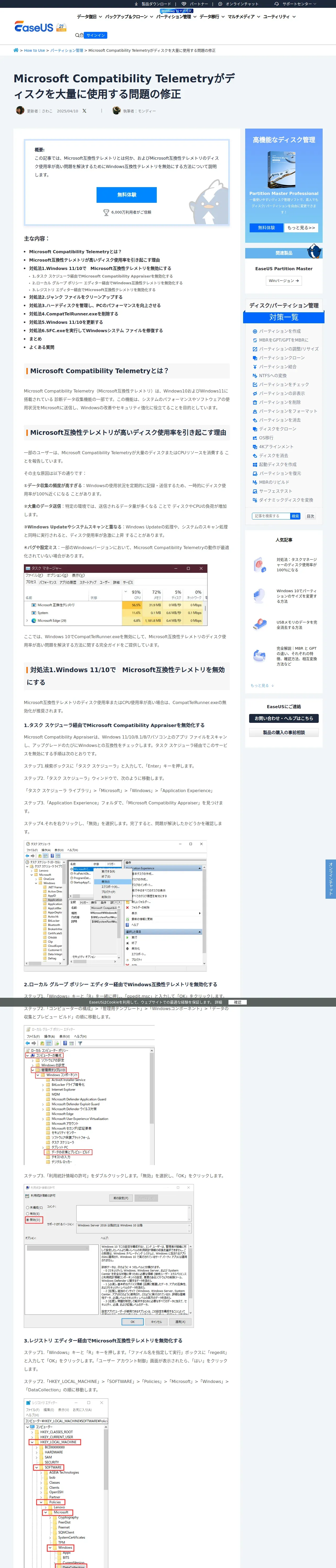Jump to 対処4.CompatTelRunner.exeを削除する
The width and height of the screenshot is (336, 1568).
(74, 314)
